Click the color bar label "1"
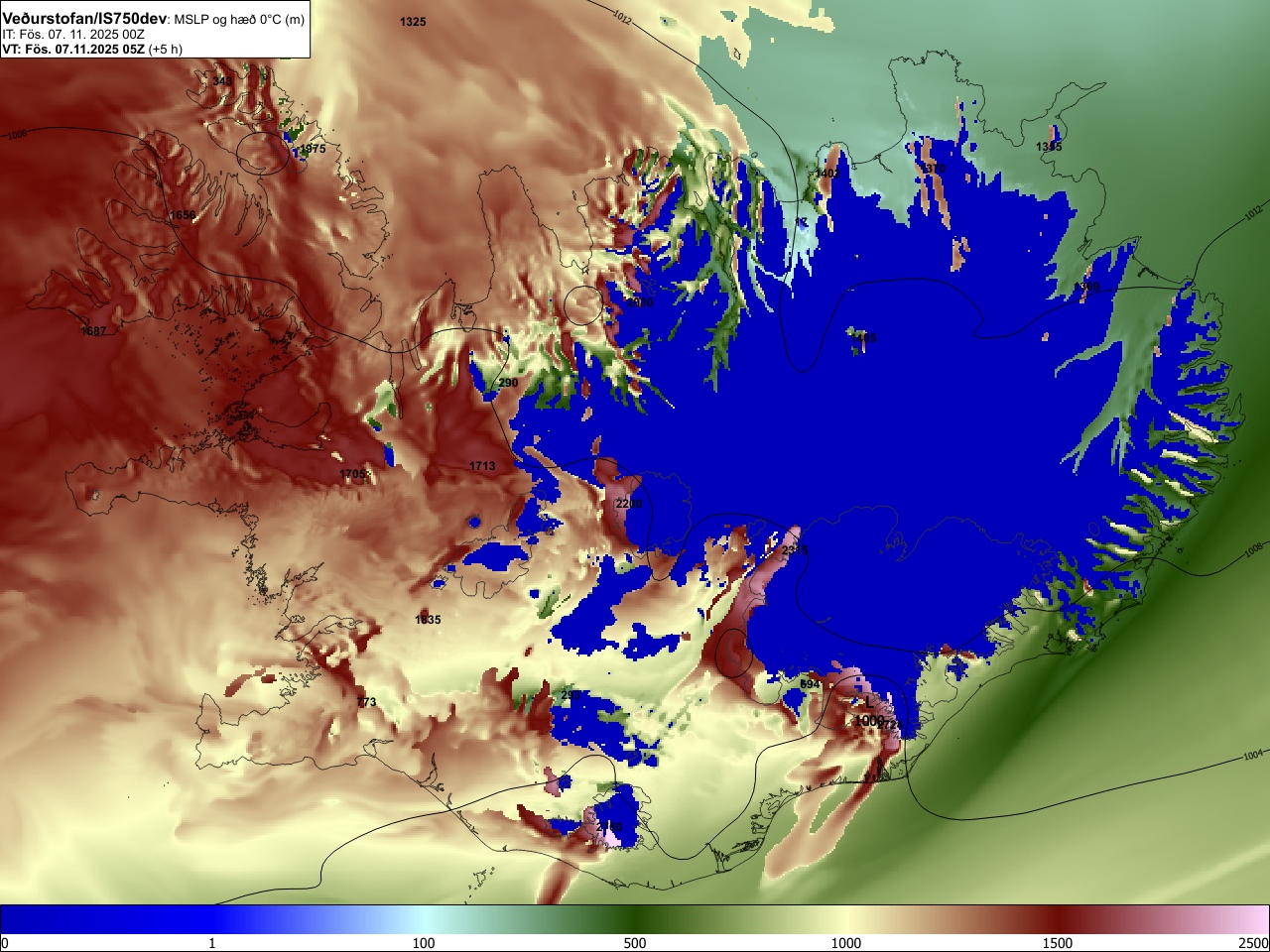This screenshot has width=1270, height=952. pyautogui.click(x=212, y=943)
